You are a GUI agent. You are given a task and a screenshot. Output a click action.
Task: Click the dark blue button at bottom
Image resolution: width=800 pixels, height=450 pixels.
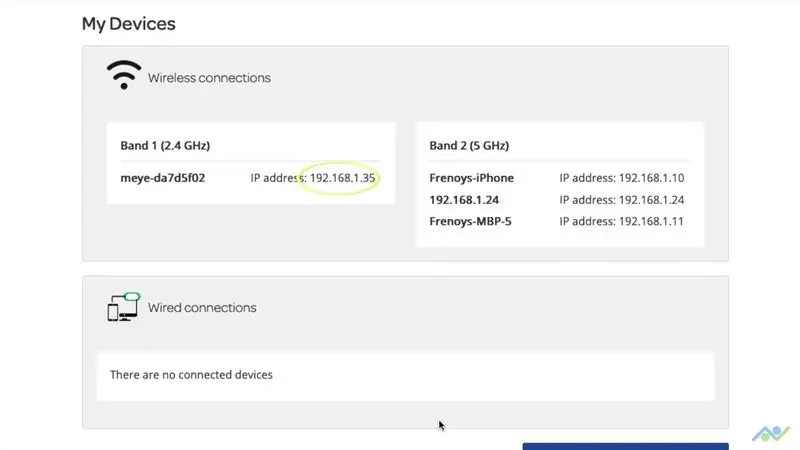click(626, 446)
